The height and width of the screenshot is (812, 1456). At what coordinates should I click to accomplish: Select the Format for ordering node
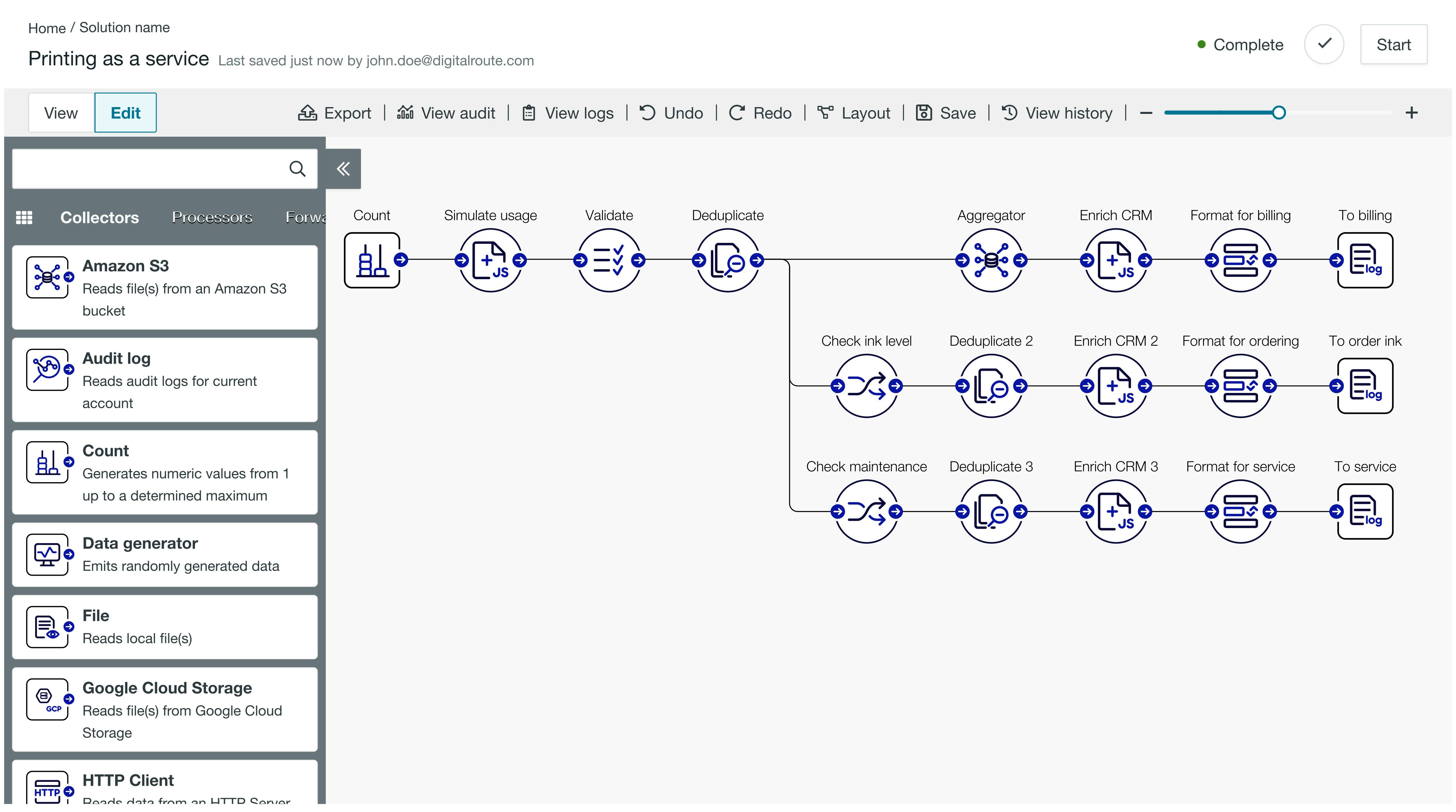pyautogui.click(x=1241, y=386)
